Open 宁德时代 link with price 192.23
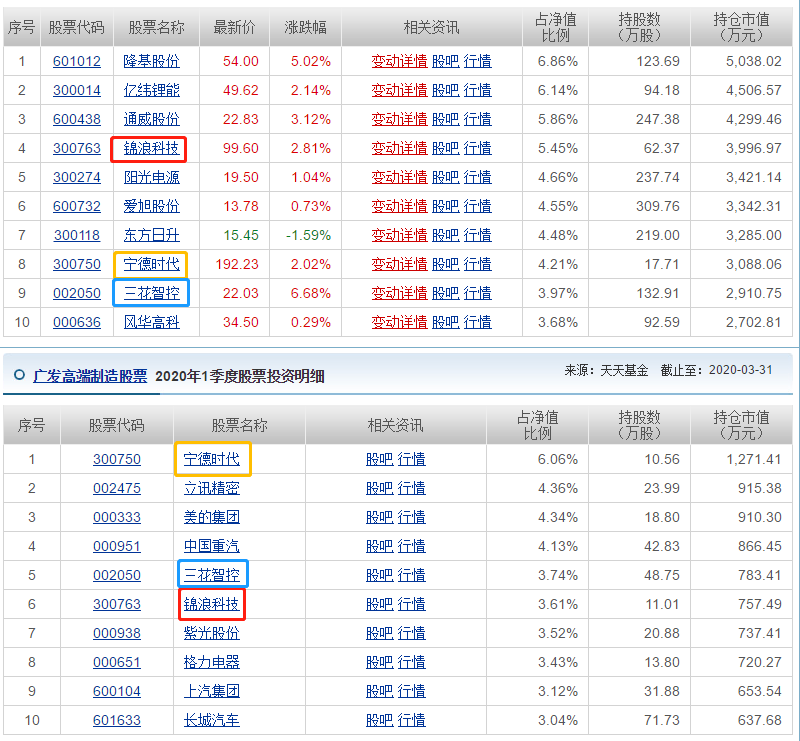 [x=152, y=264]
